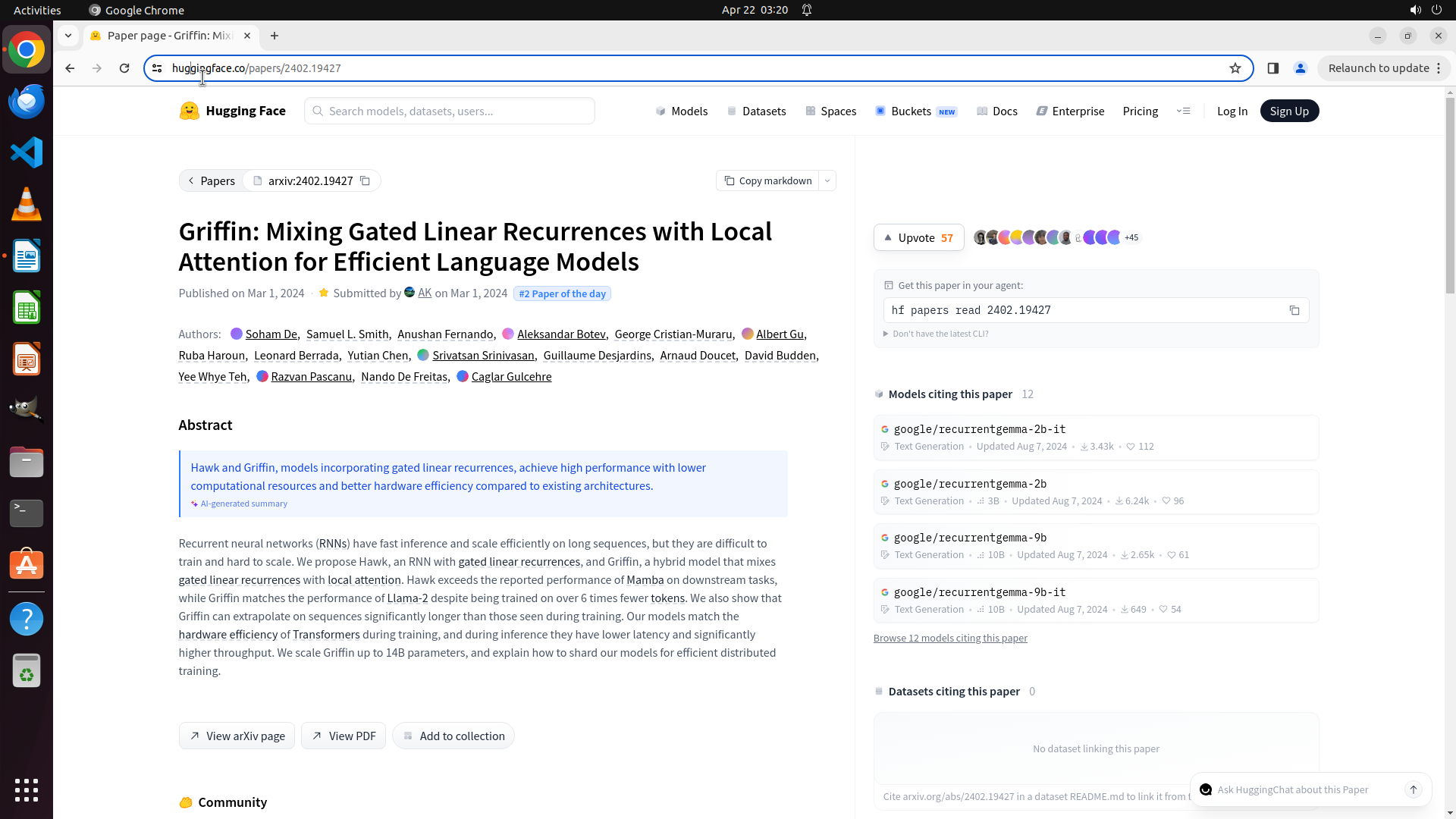Copy the hf papers read command
The width and height of the screenshot is (1456, 819).
[1294, 310]
